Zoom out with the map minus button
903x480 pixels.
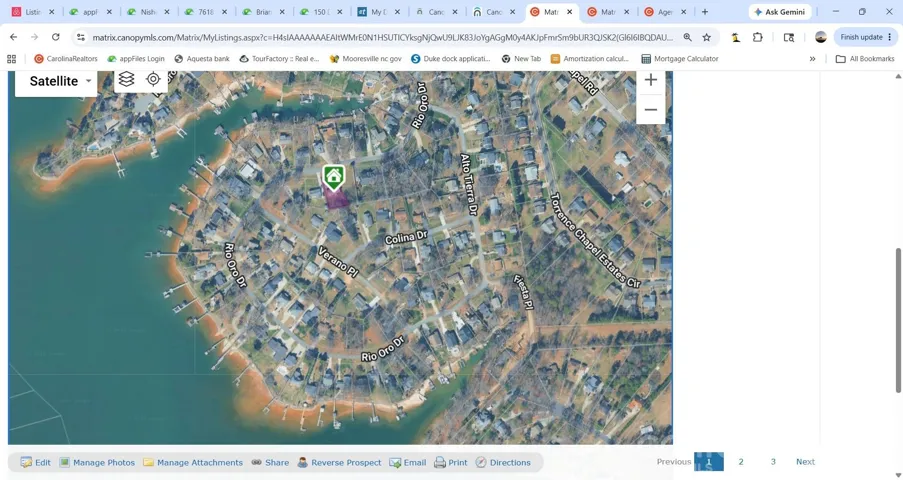point(651,109)
